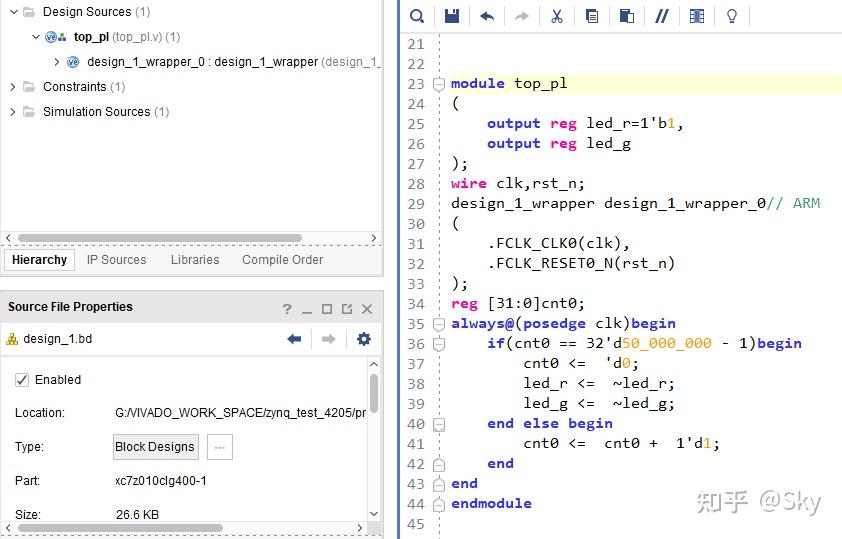Click design_1_wrapper_0 Verilog file icon
The width and height of the screenshot is (842, 539).
pyautogui.click(x=72, y=62)
